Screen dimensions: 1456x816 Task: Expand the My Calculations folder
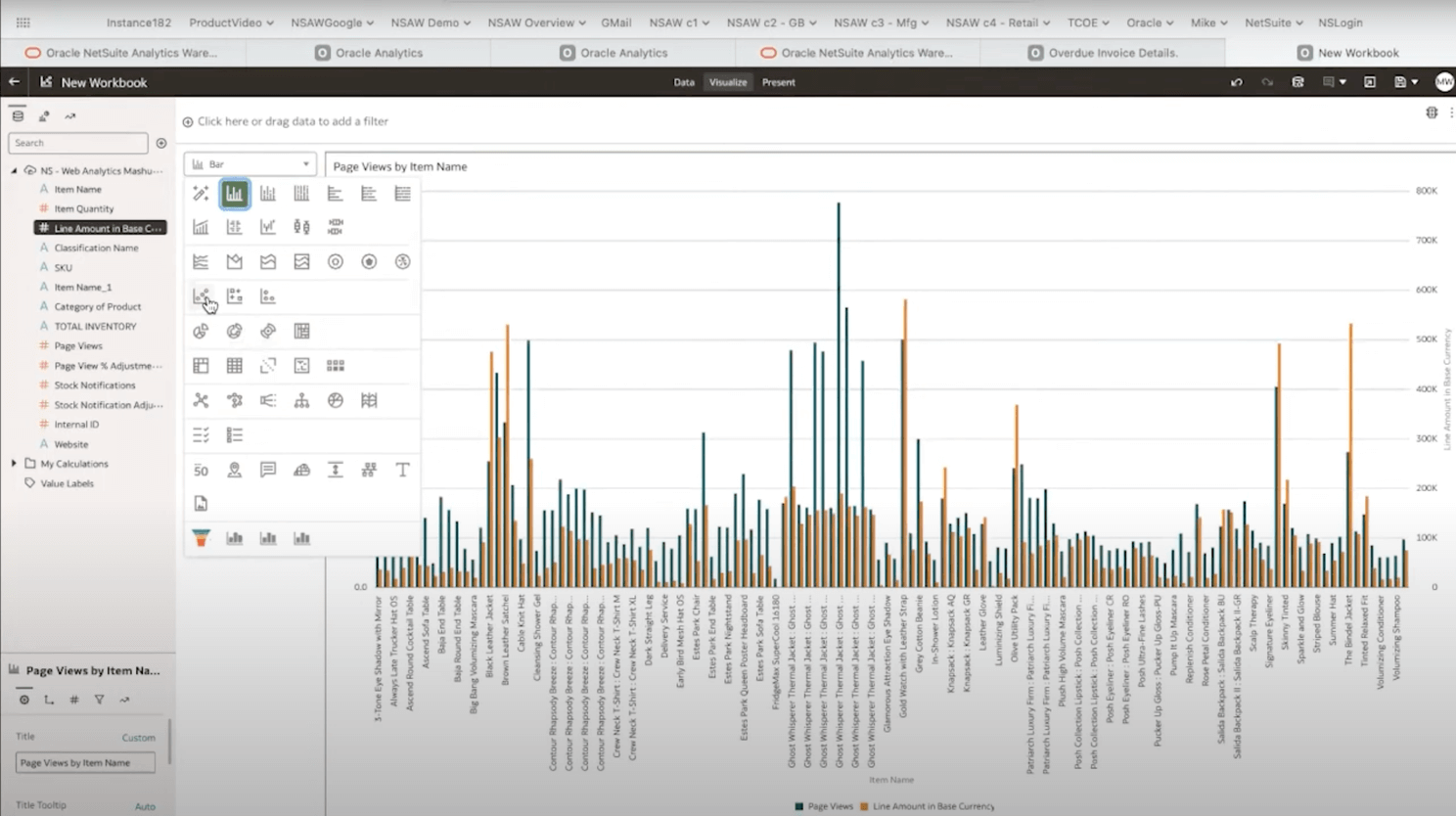coord(14,464)
